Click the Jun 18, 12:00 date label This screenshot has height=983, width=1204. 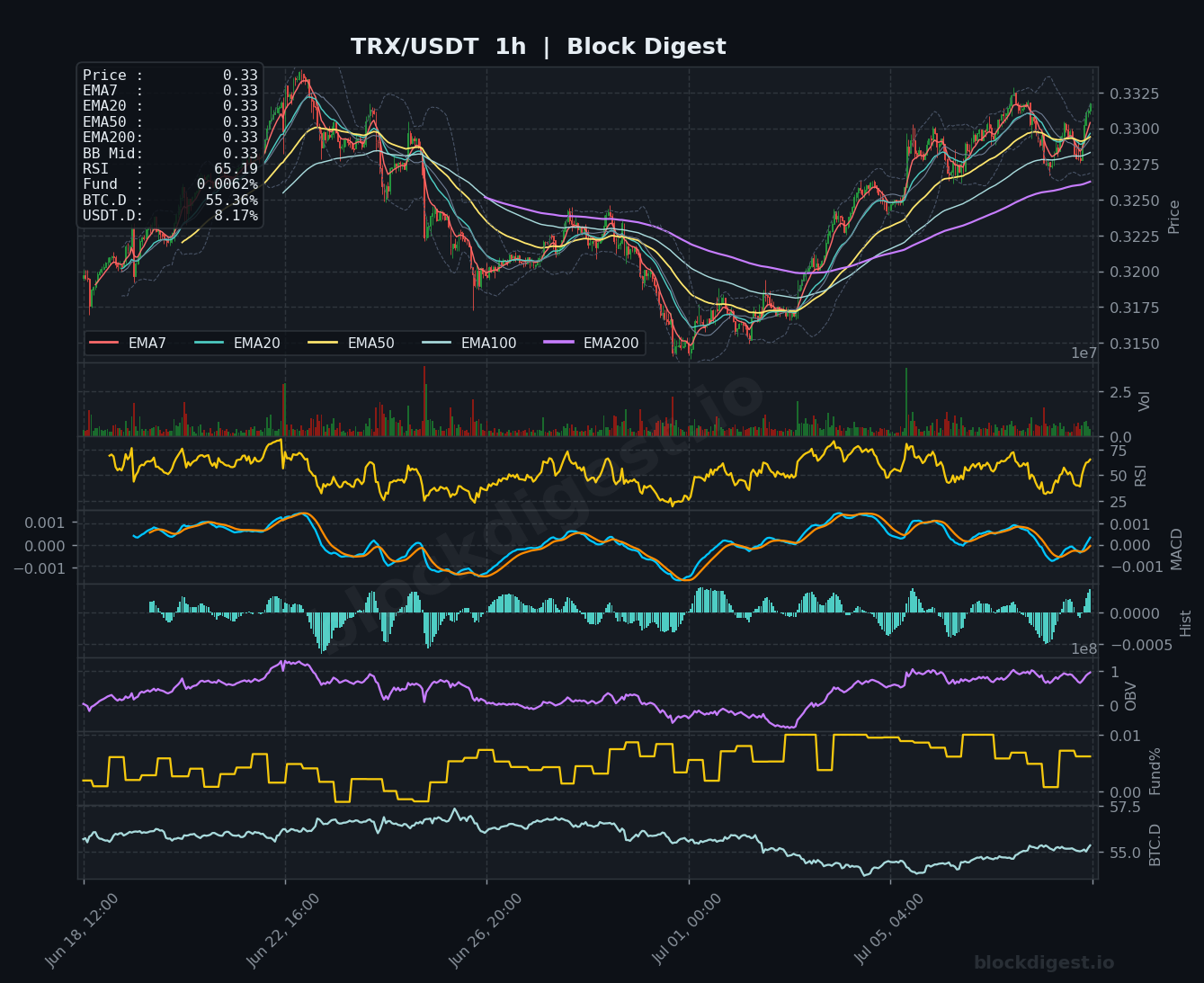(x=82, y=930)
